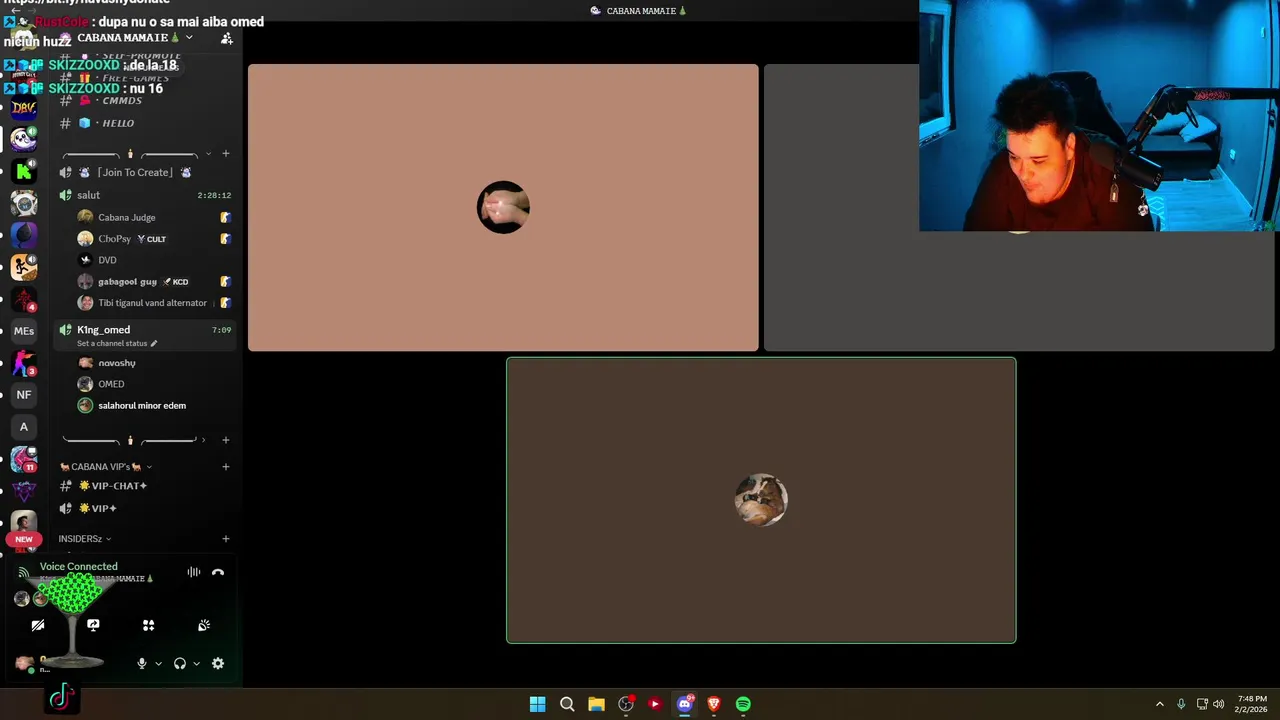Image resolution: width=1280 pixels, height=720 pixels.
Task: Open the stickman server icon
Action: coord(24,267)
